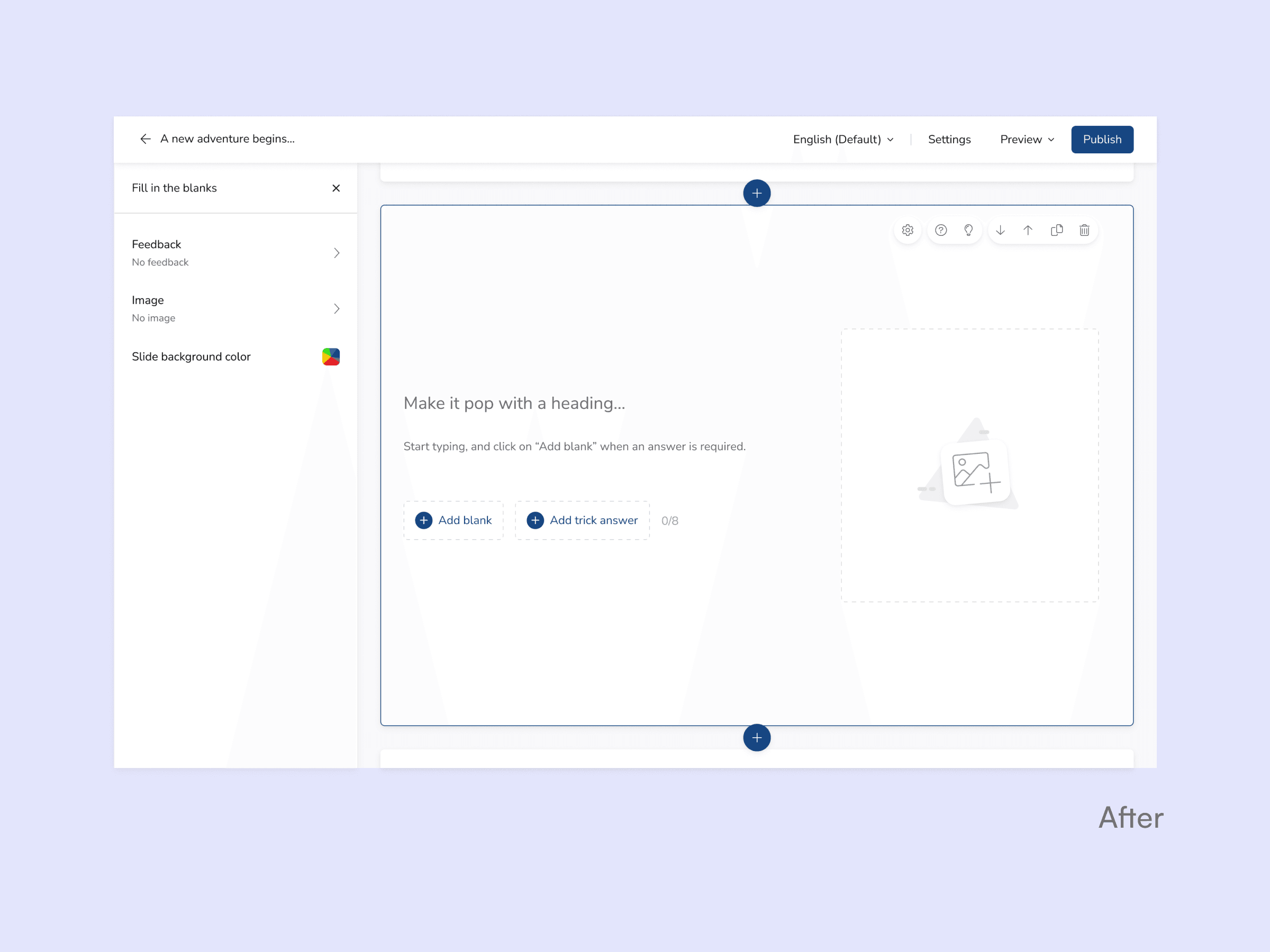Open slide settings gear icon
The image size is (1270, 952).
point(907,230)
